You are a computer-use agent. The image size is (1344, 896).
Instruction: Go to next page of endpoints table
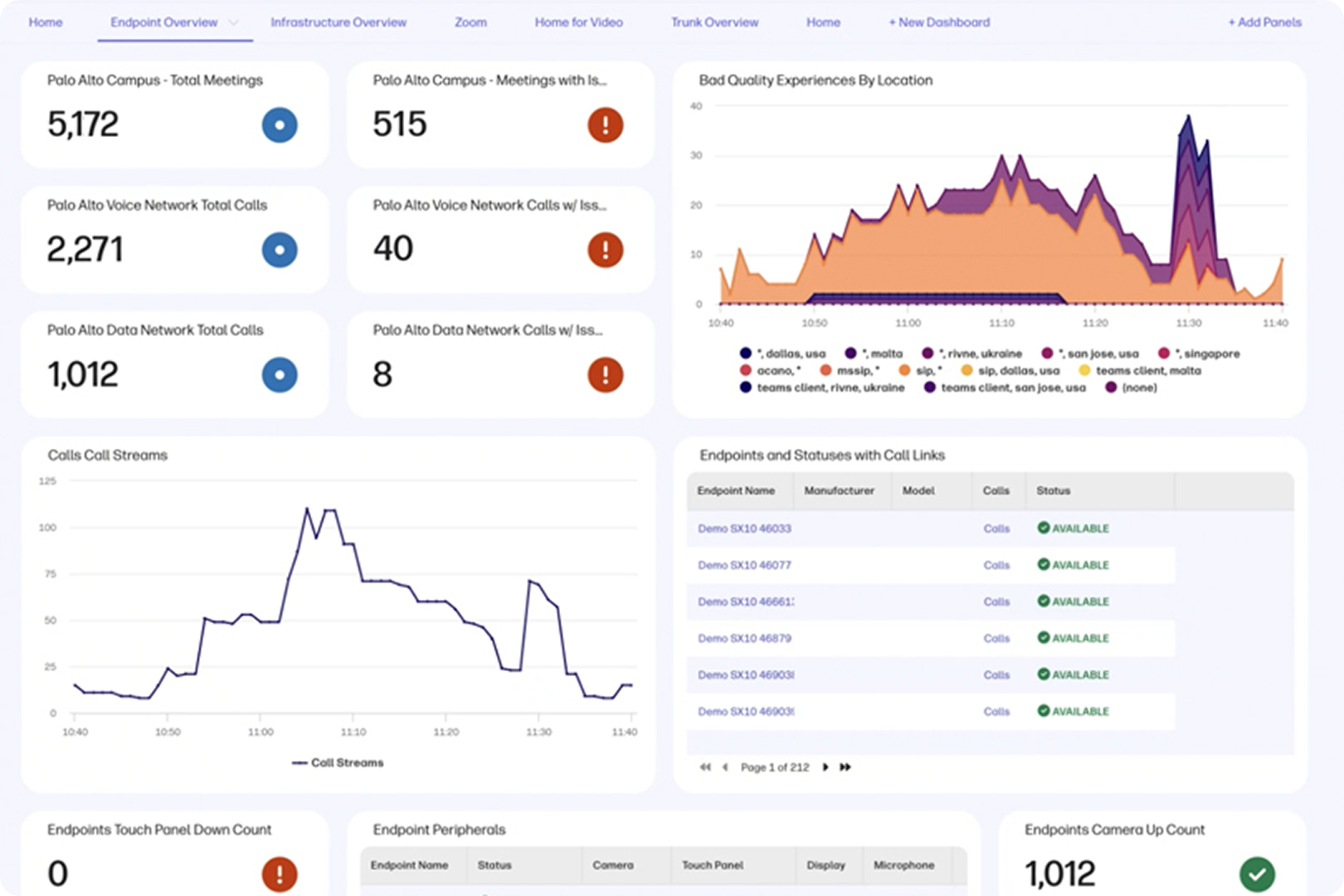click(x=825, y=767)
